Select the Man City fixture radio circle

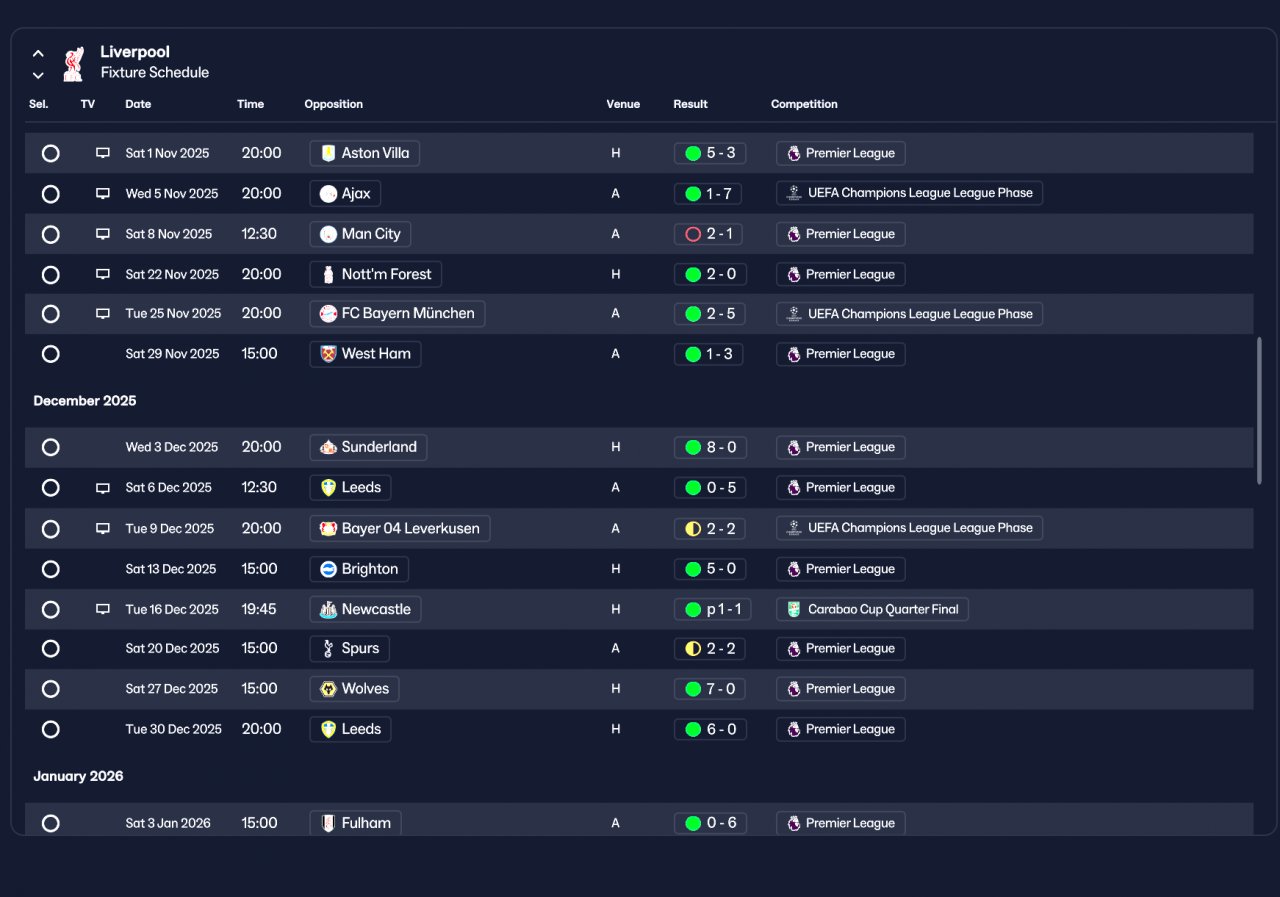click(51, 234)
